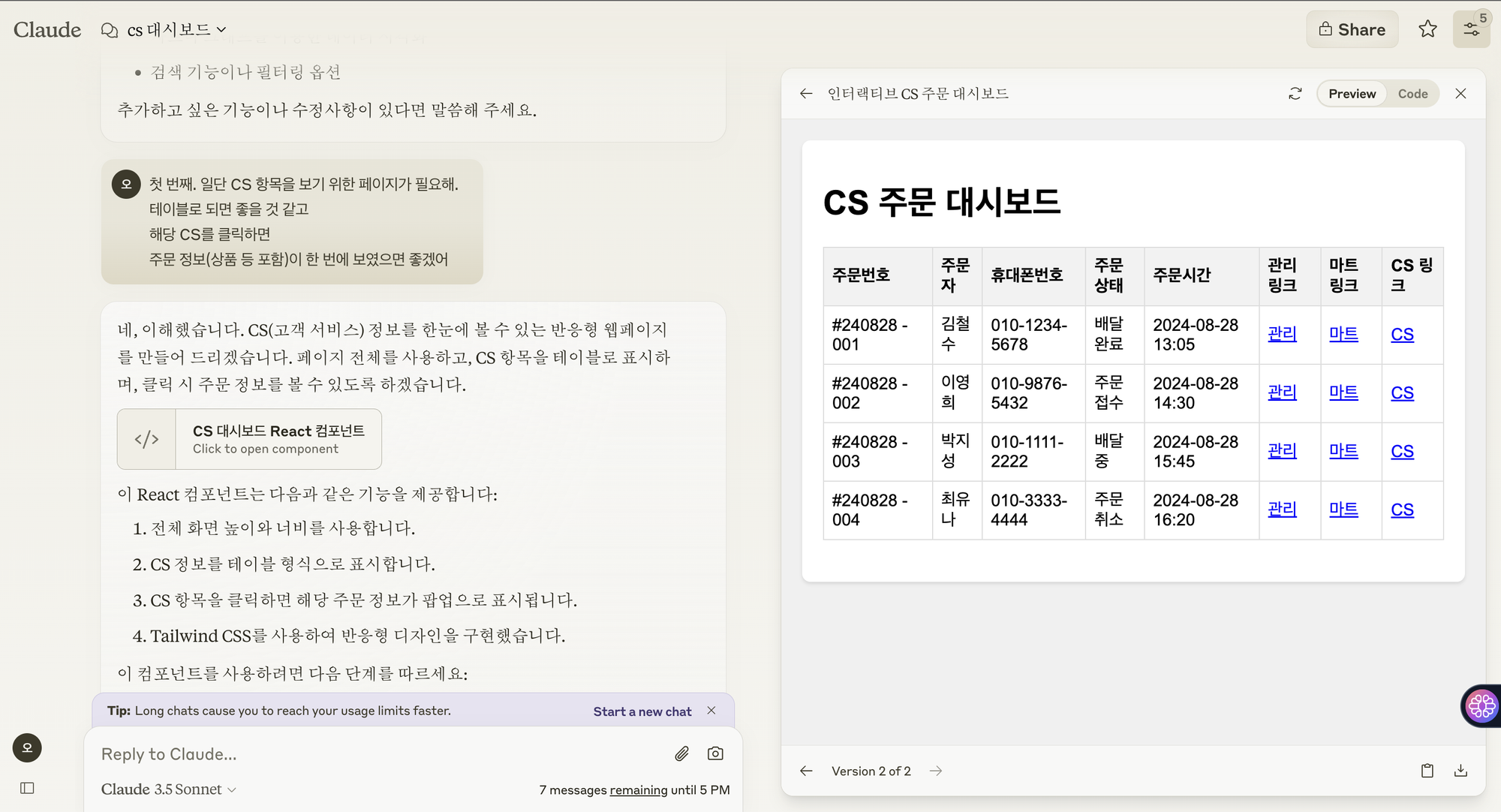Click the Code tab in artifact viewer
The height and width of the screenshot is (812, 1501).
(x=1413, y=93)
